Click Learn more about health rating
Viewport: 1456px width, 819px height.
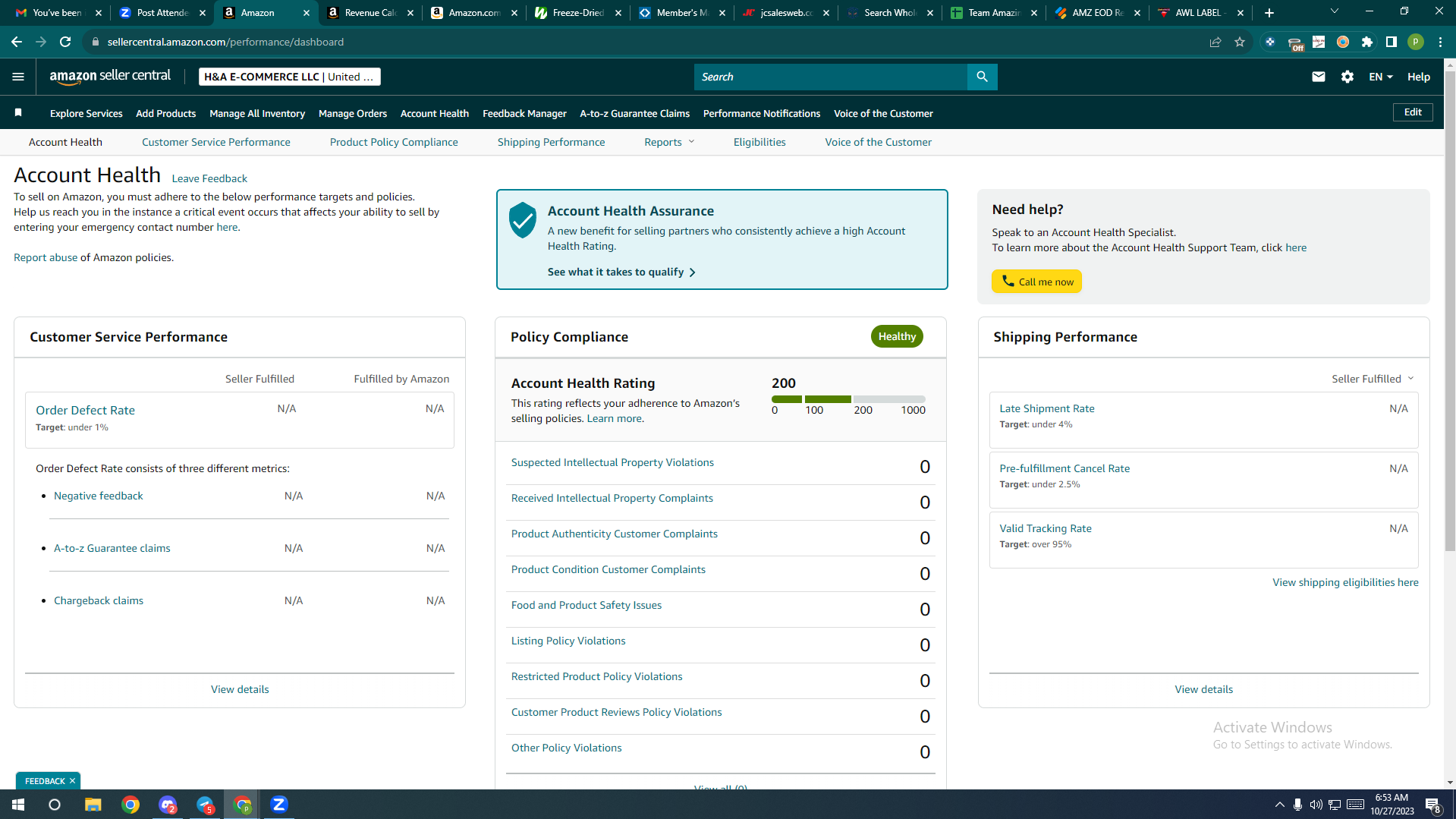coord(614,418)
